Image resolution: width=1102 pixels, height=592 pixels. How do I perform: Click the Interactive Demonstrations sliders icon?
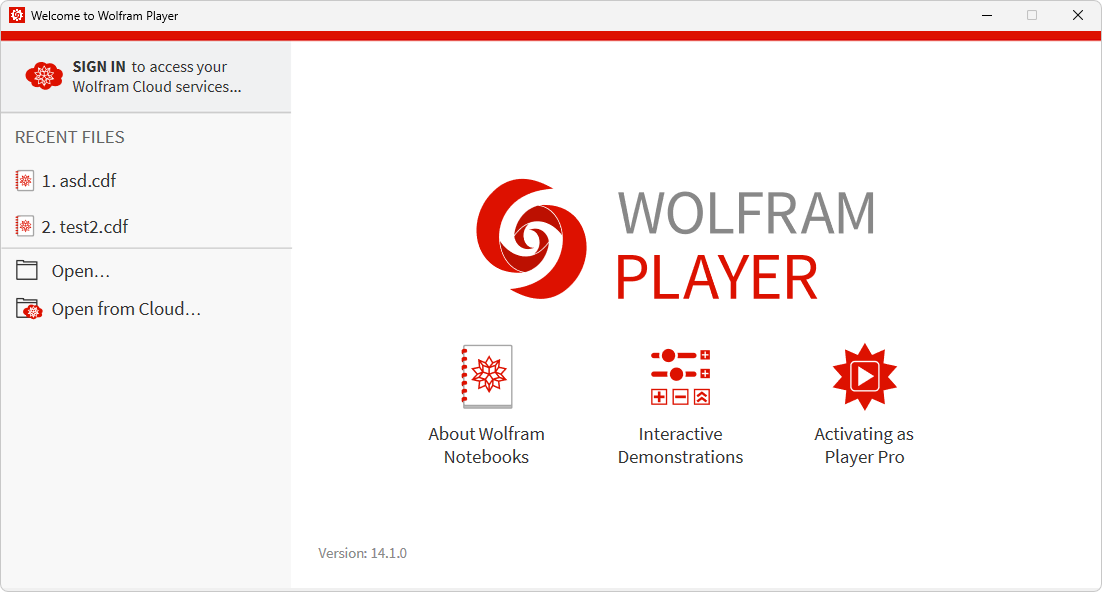[x=680, y=377]
